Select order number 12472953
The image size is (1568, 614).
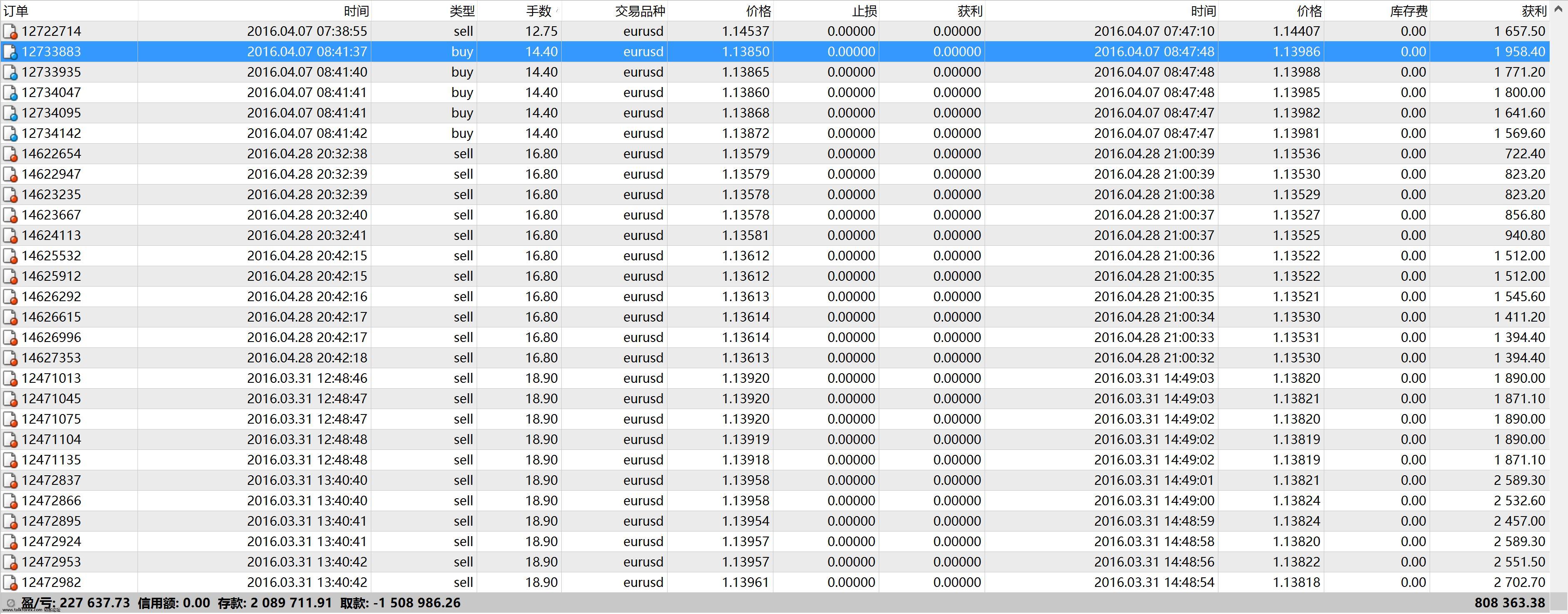[51, 562]
